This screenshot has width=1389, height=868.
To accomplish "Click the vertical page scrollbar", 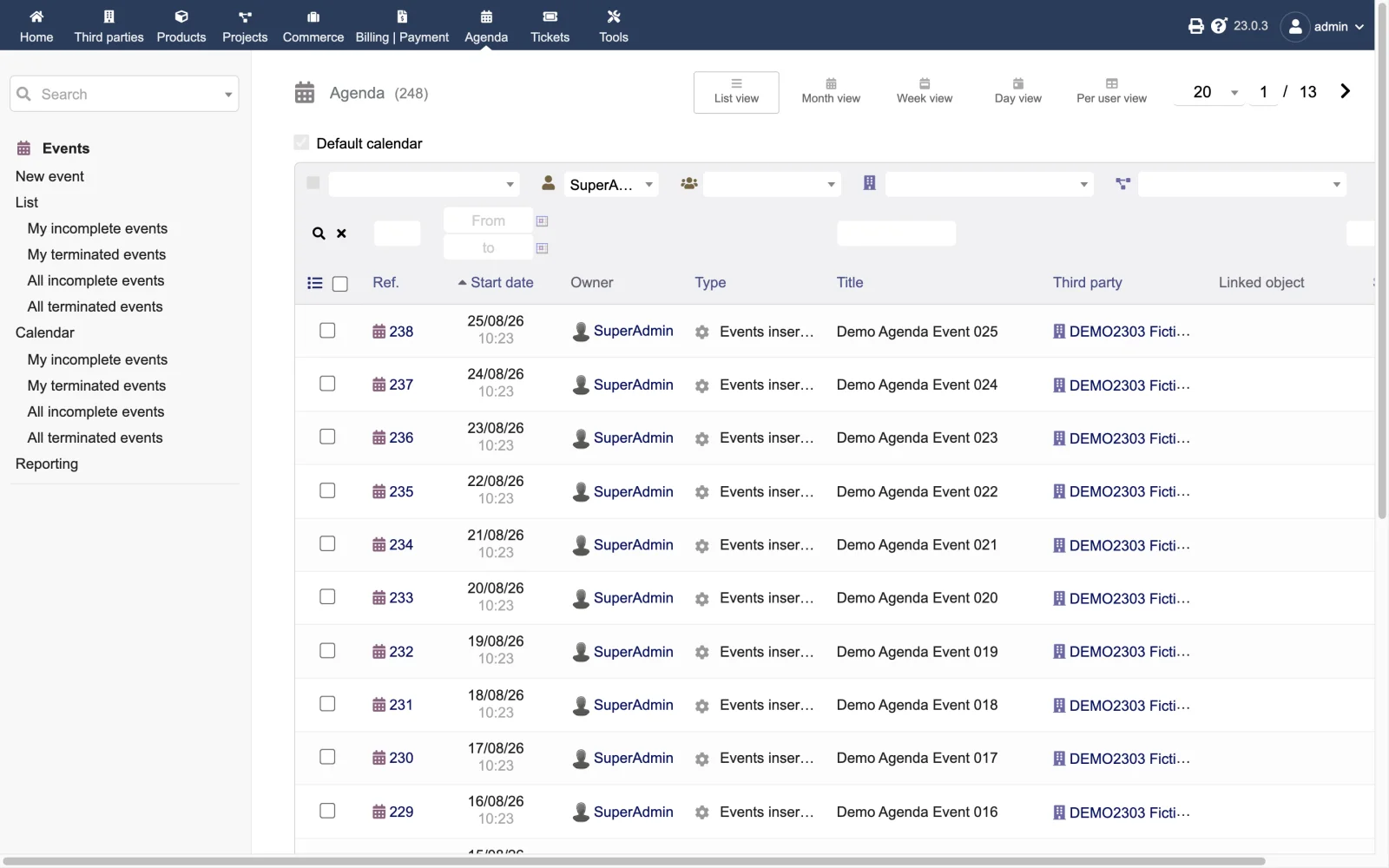I will pos(1382,260).
